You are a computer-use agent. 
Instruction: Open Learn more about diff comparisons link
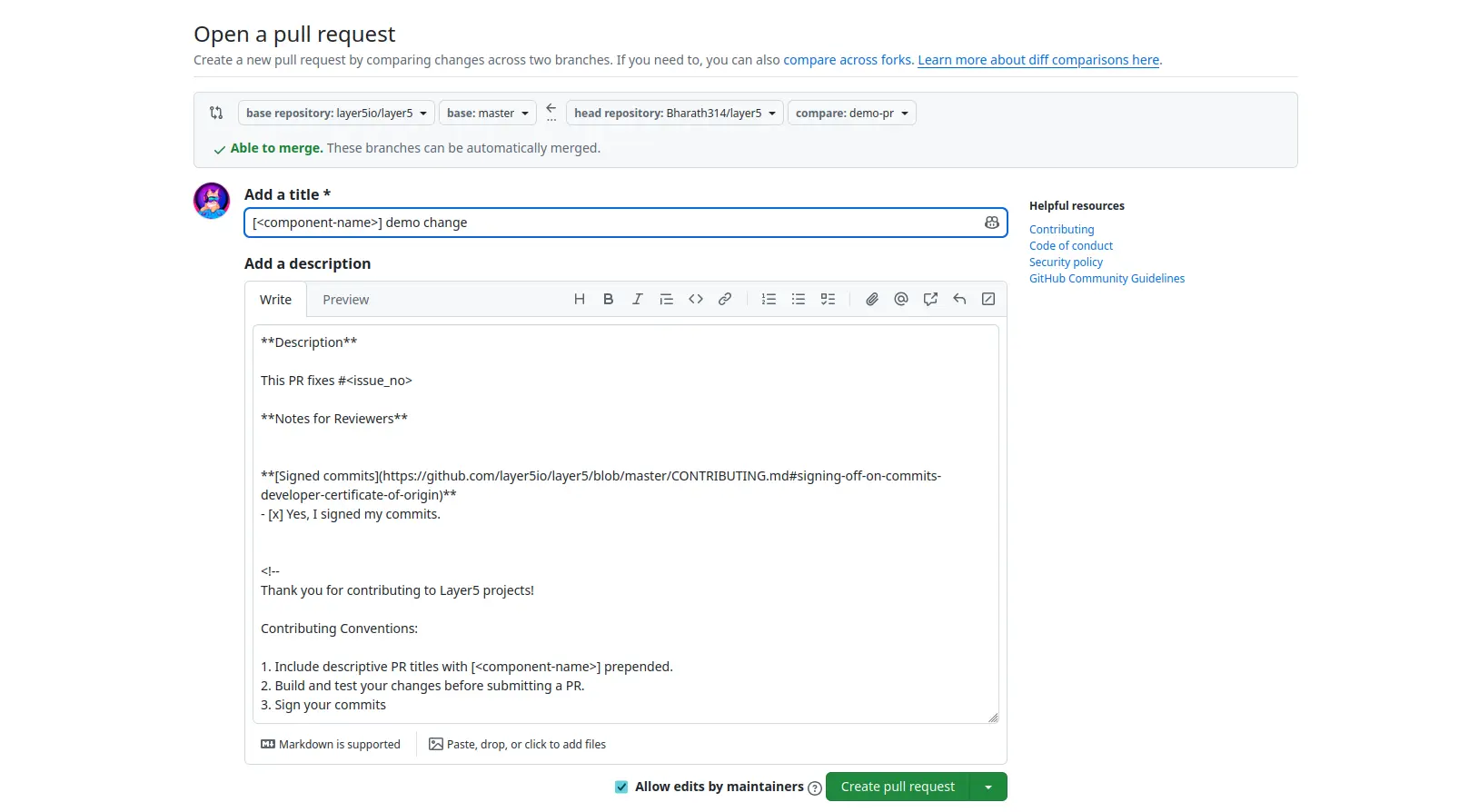(x=1038, y=60)
